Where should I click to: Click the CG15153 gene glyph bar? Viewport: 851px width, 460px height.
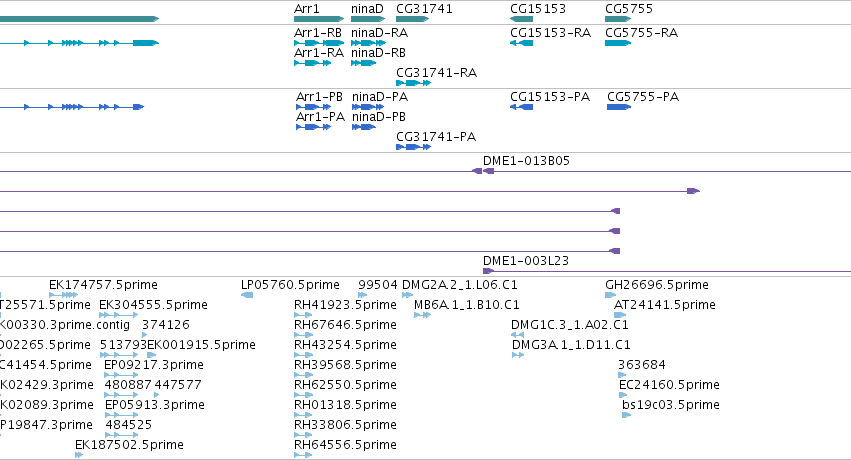tap(522, 19)
